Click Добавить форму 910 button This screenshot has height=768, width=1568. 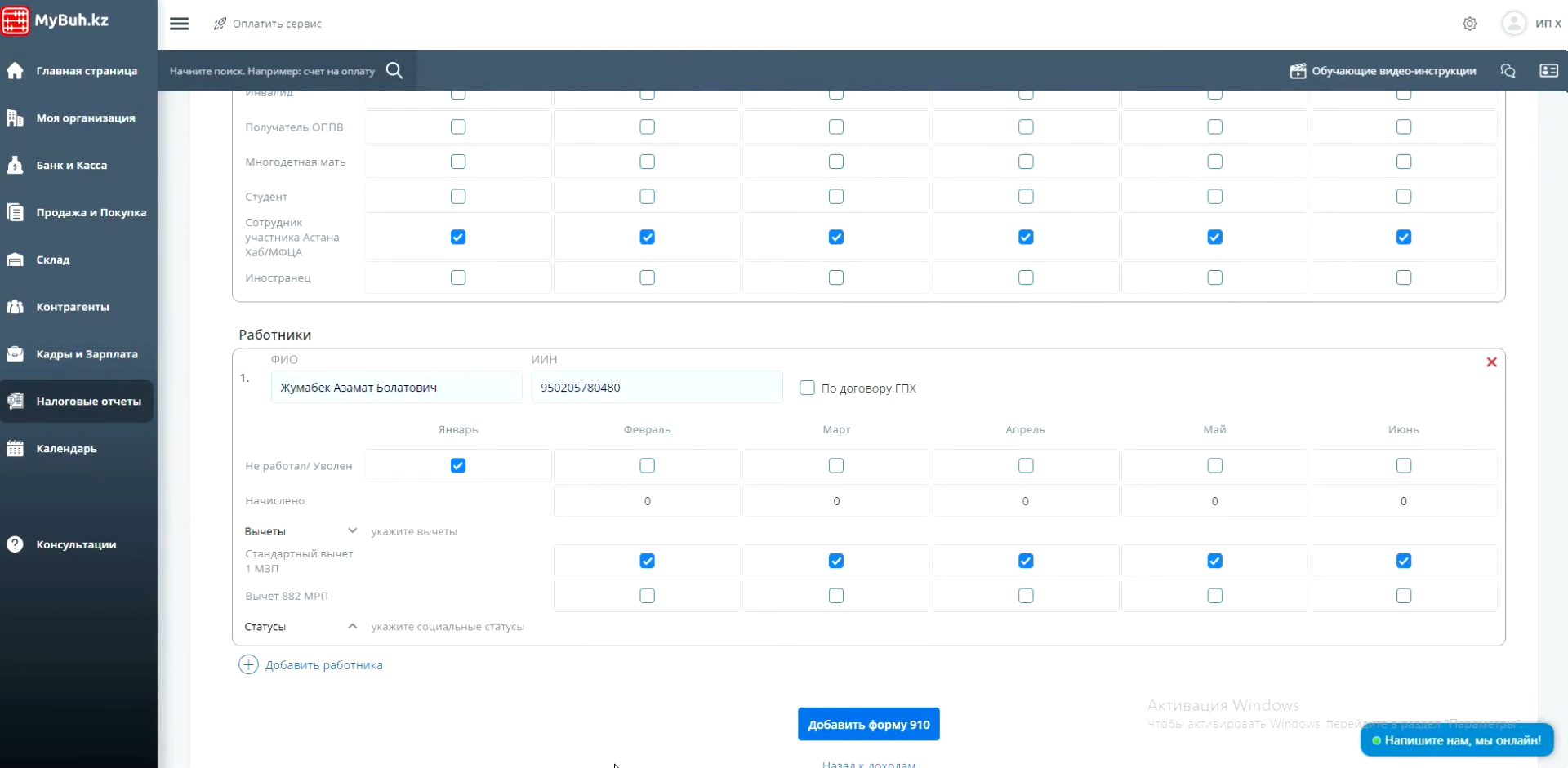click(x=868, y=724)
